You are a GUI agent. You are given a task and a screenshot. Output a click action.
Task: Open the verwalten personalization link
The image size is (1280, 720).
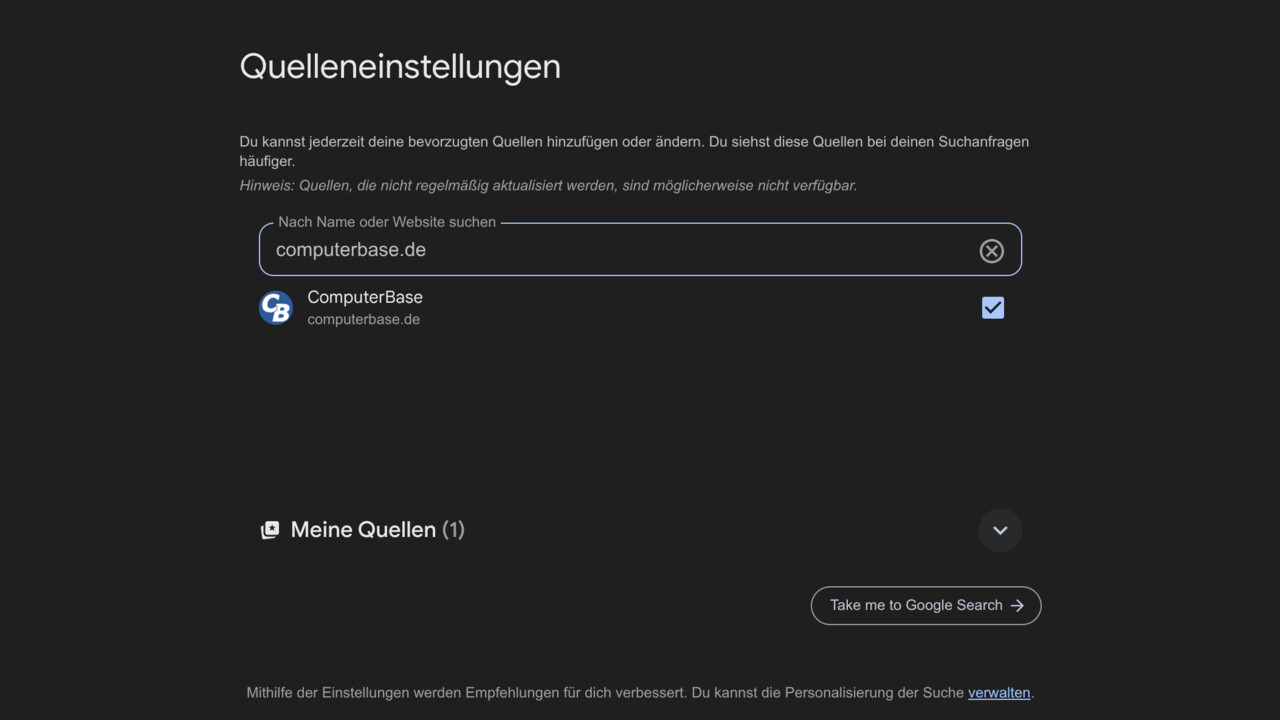999,692
